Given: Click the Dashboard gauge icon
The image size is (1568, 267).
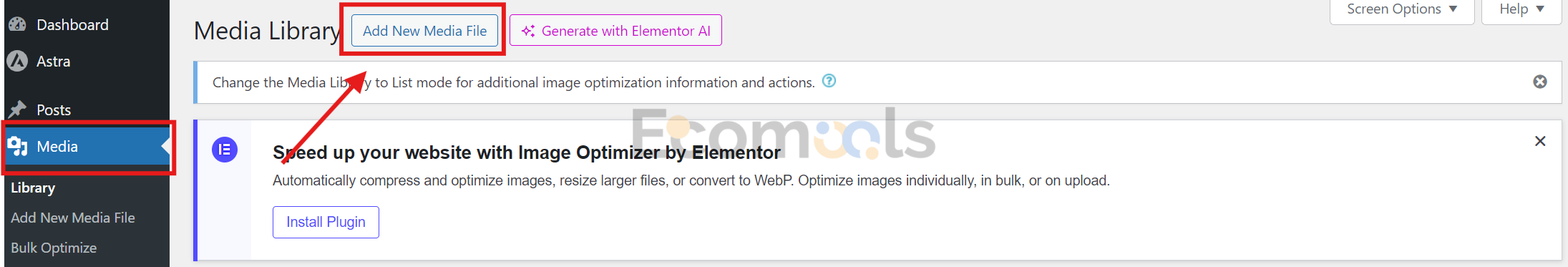Looking at the screenshot, I should click(17, 24).
